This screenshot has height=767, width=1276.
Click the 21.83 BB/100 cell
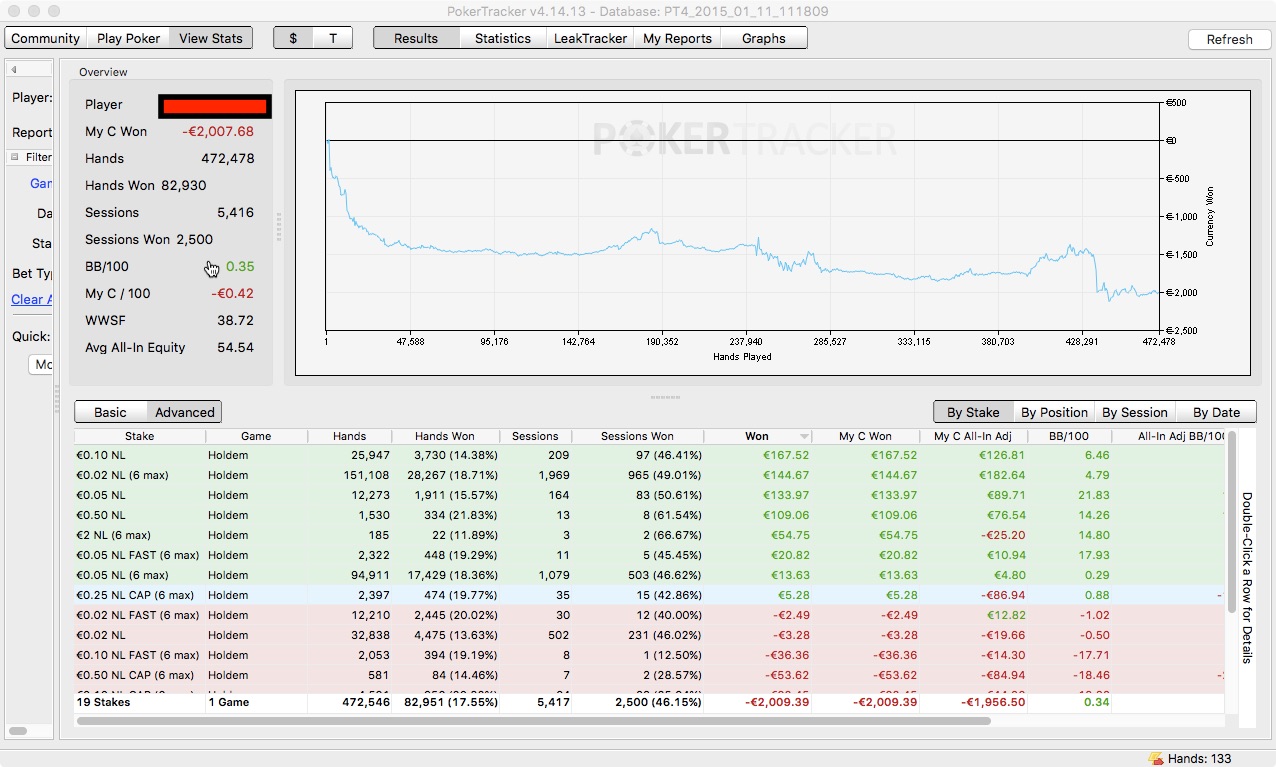[x=1094, y=495]
